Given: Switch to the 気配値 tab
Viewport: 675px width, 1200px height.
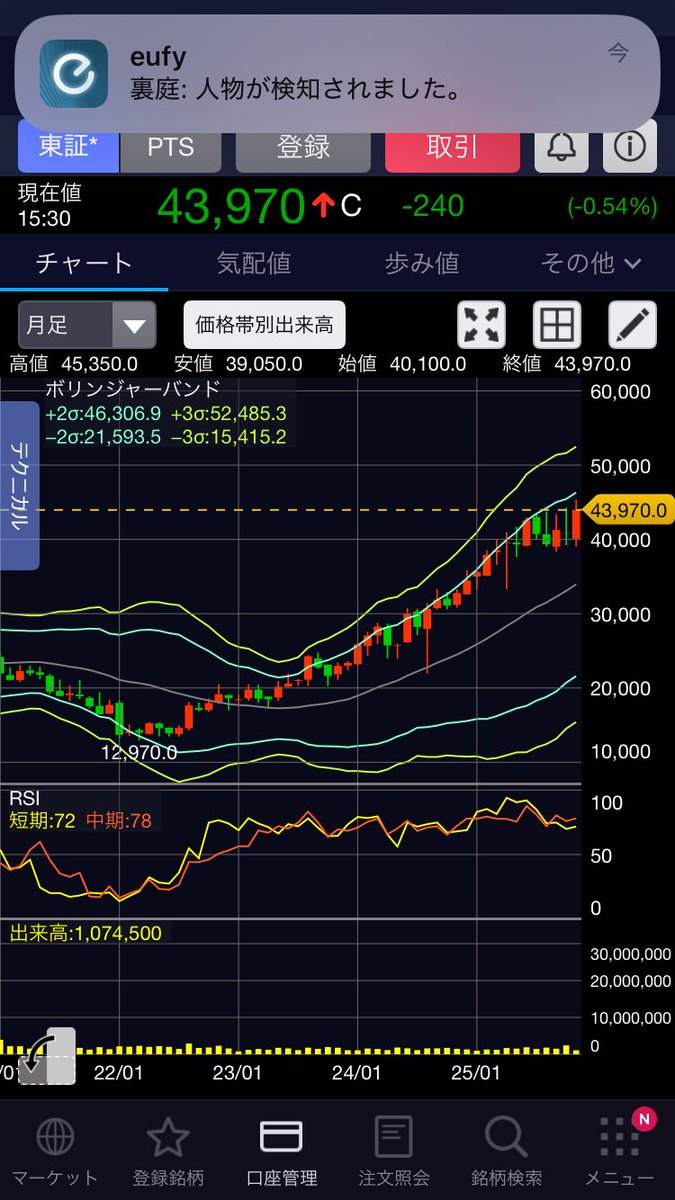Looking at the screenshot, I should pyautogui.click(x=254, y=263).
